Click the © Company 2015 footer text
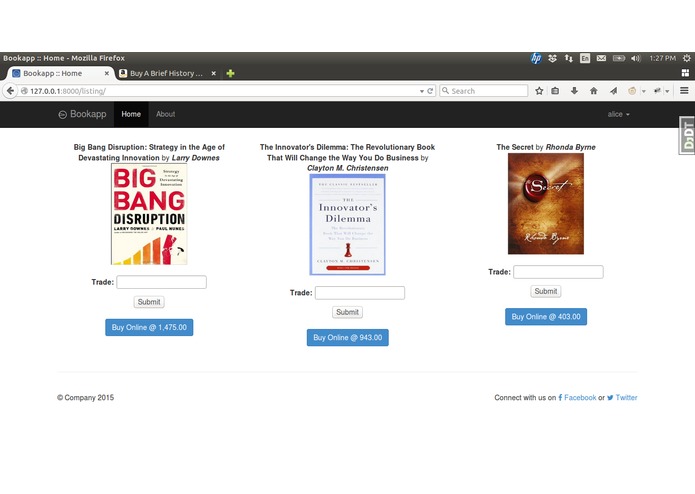The width and height of the screenshot is (695, 494). pos(86,398)
